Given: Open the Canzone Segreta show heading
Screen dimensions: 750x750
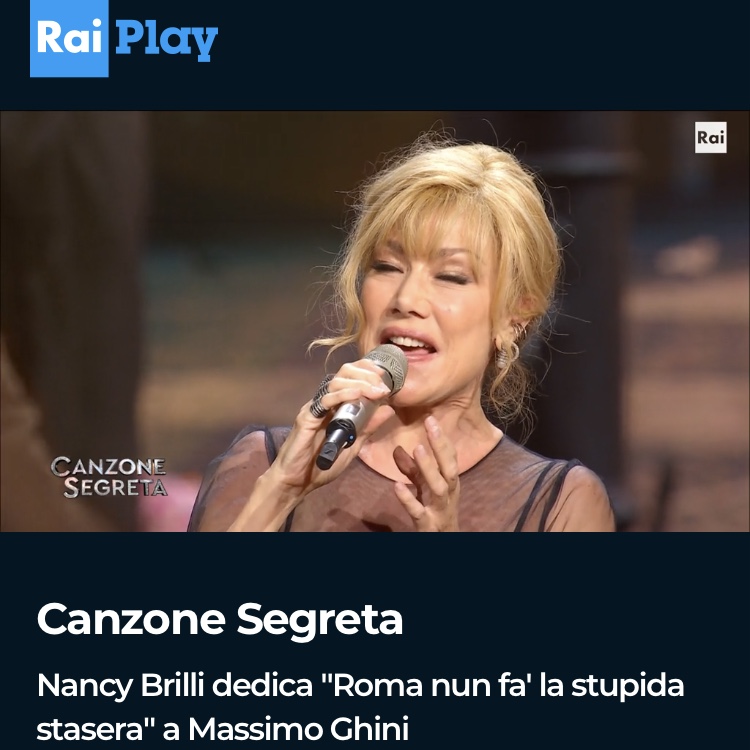Looking at the screenshot, I should 220,620.
